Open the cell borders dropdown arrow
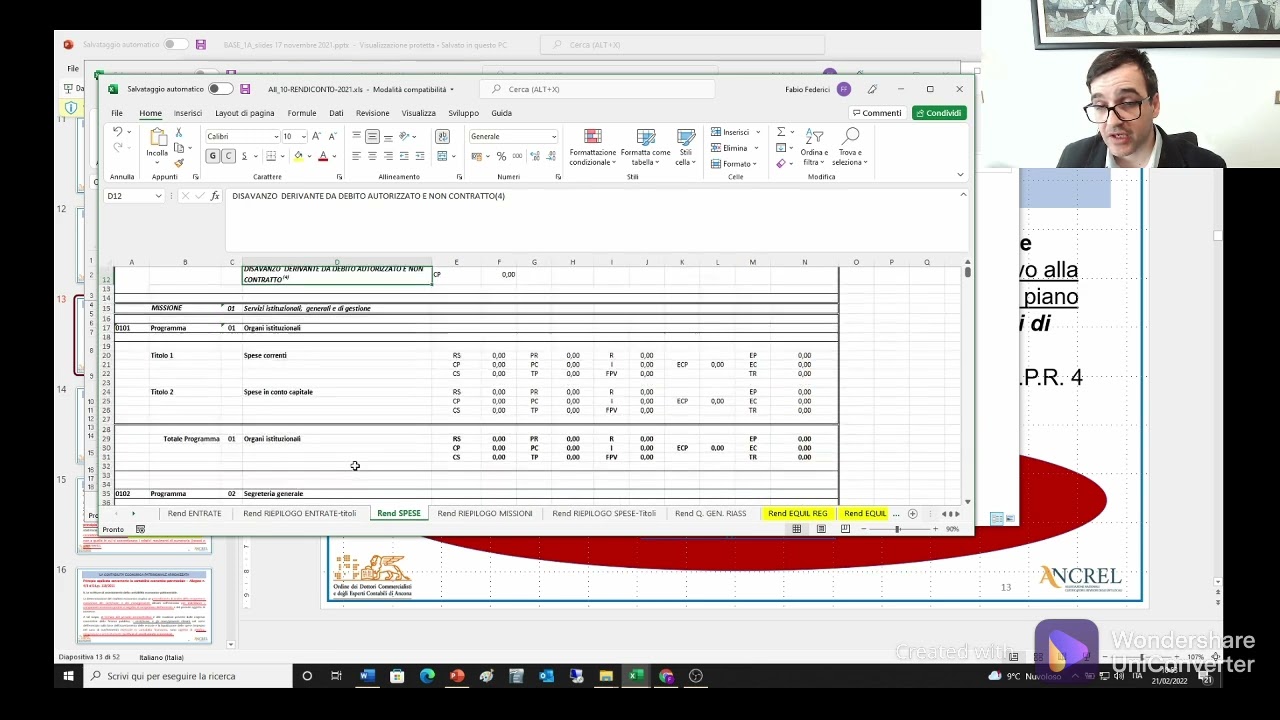The height and width of the screenshot is (720, 1280). (284, 156)
